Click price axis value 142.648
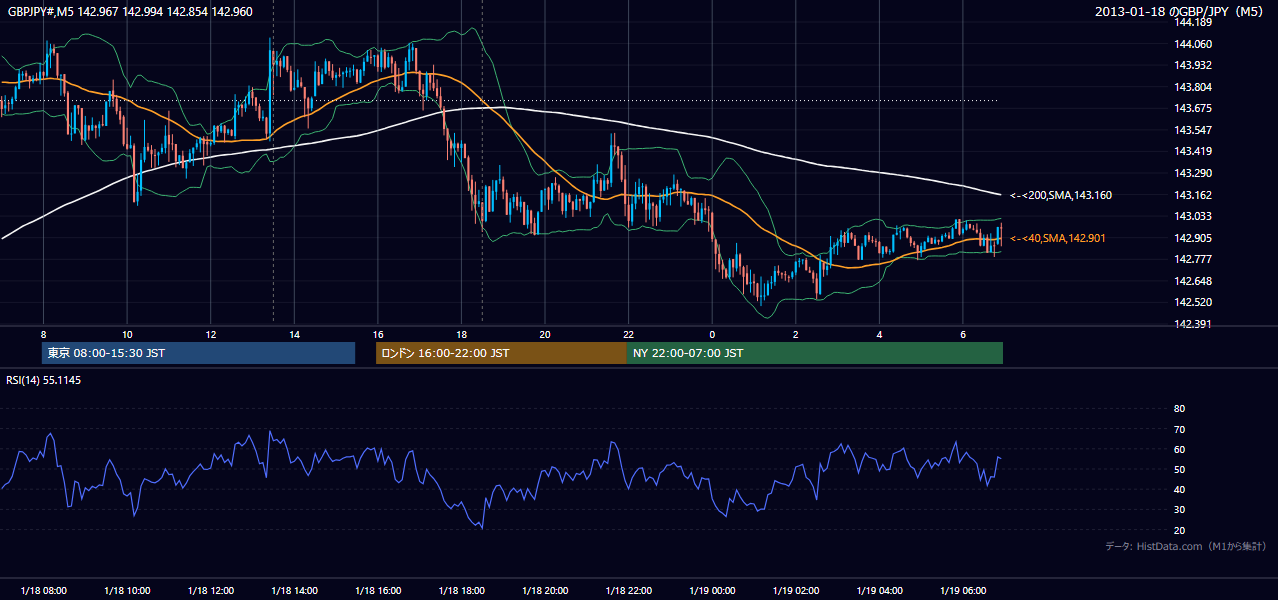This screenshot has width=1278, height=600. (x=1194, y=281)
